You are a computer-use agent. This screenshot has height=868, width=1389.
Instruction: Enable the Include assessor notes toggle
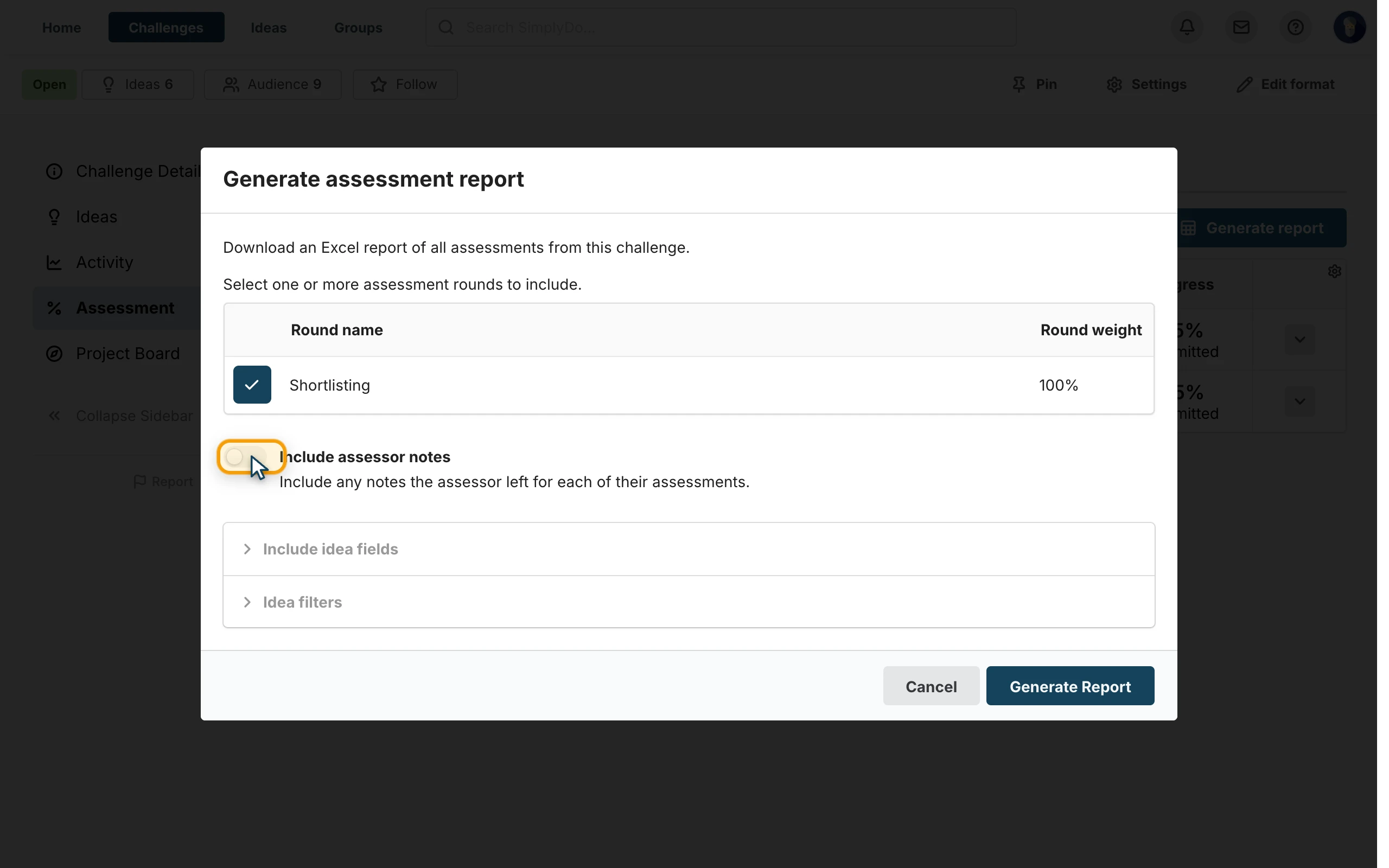click(x=246, y=457)
